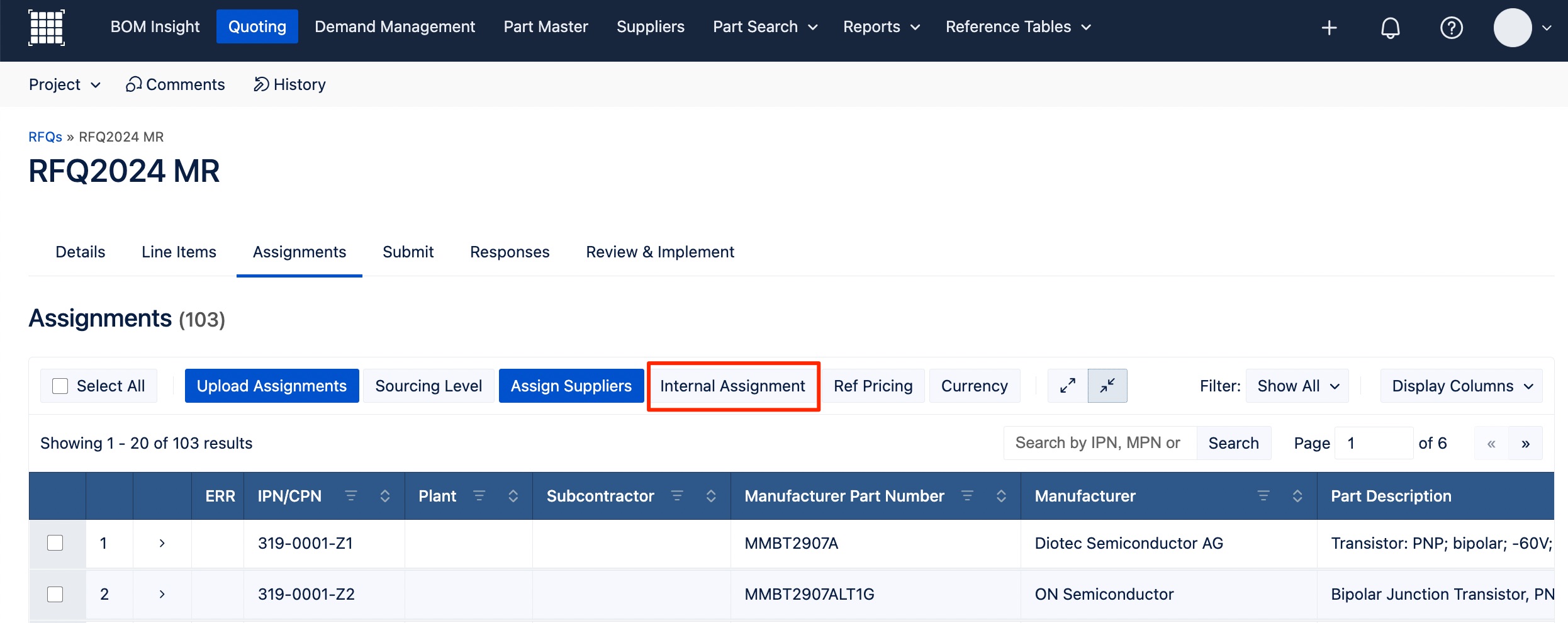This screenshot has width=1568, height=623.
Task: Click the collapse rows arrows icon
Action: (1107, 386)
